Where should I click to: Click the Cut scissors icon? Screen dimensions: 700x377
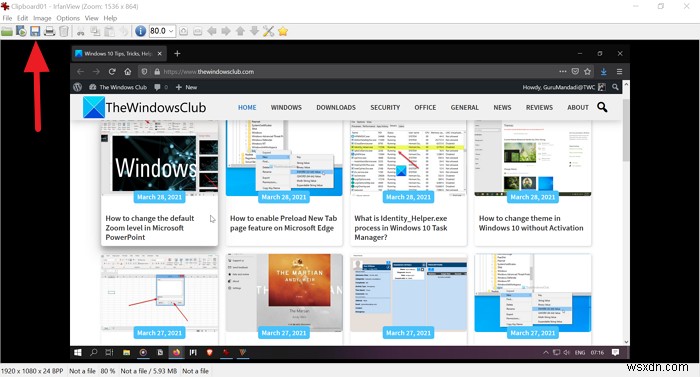point(80,31)
